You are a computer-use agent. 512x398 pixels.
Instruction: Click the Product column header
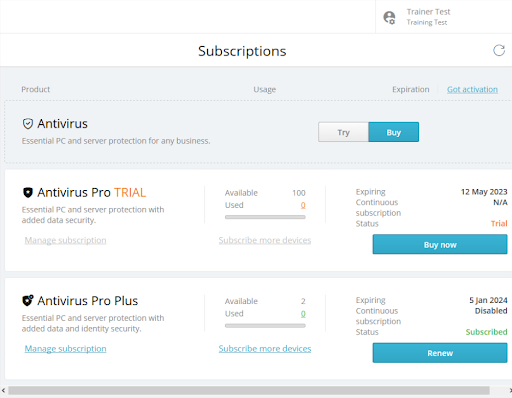(36, 89)
